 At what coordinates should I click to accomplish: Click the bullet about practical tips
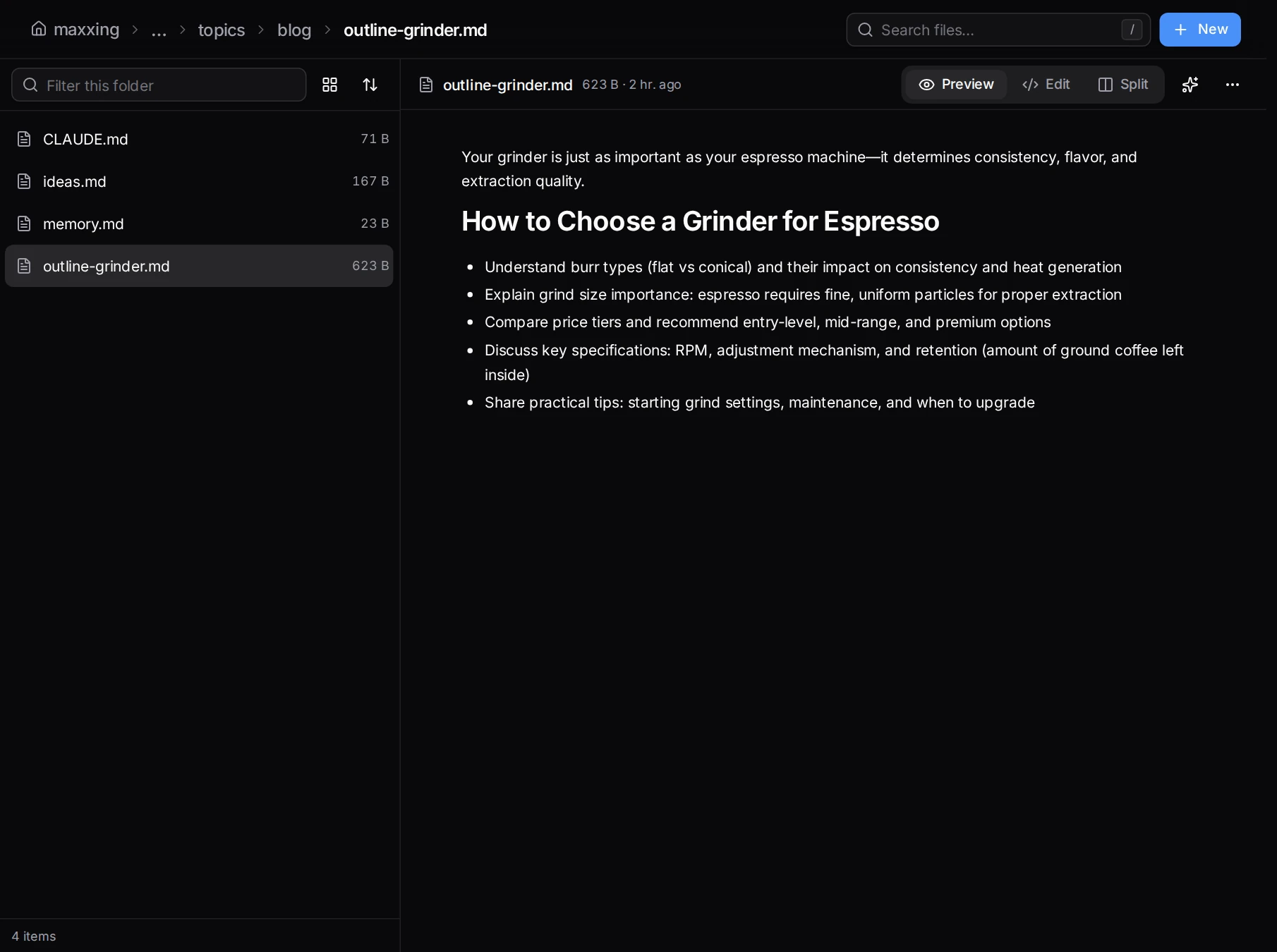click(x=760, y=403)
